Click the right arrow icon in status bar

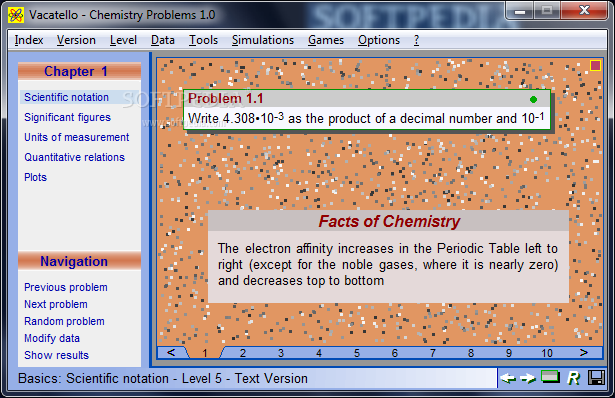pyautogui.click(x=528, y=378)
